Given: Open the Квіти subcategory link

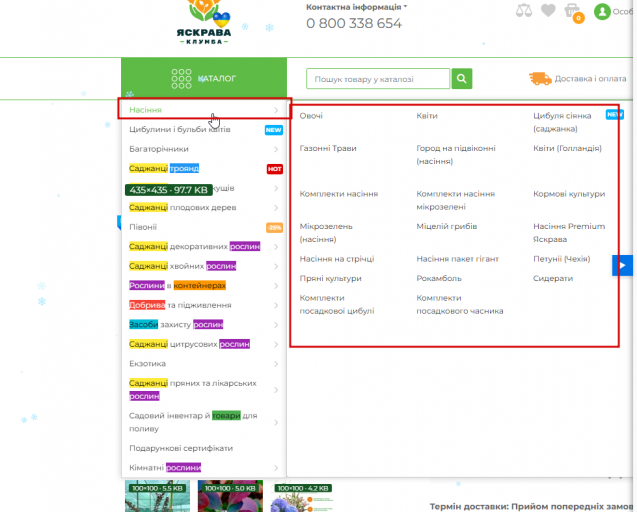Looking at the screenshot, I should (x=427, y=116).
